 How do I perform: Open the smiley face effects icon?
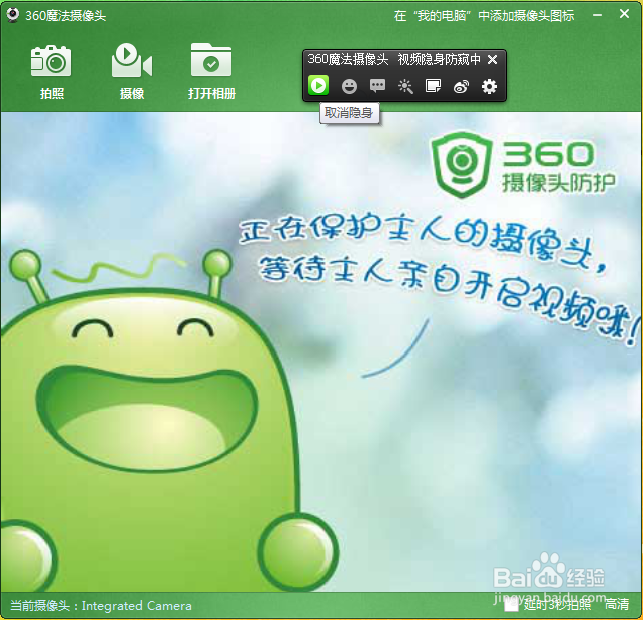pyautogui.click(x=349, y=87)
